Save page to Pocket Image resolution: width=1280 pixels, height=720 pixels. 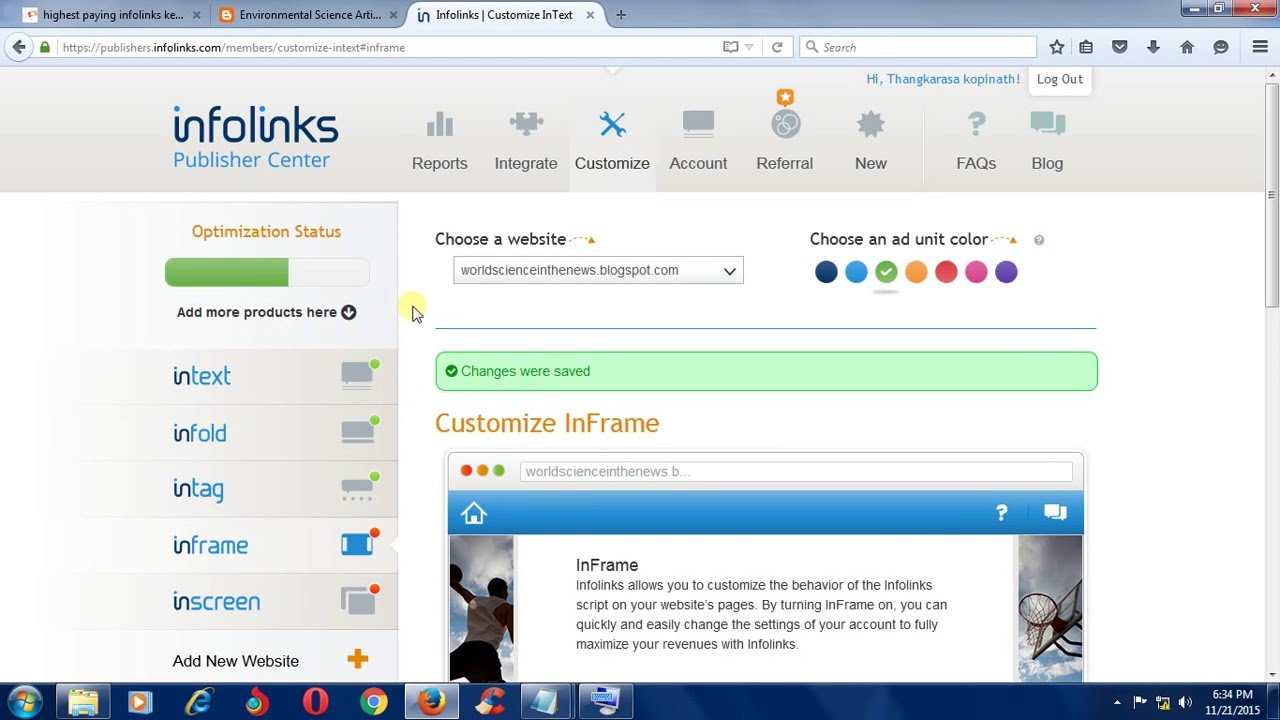tap(1120, 47)
